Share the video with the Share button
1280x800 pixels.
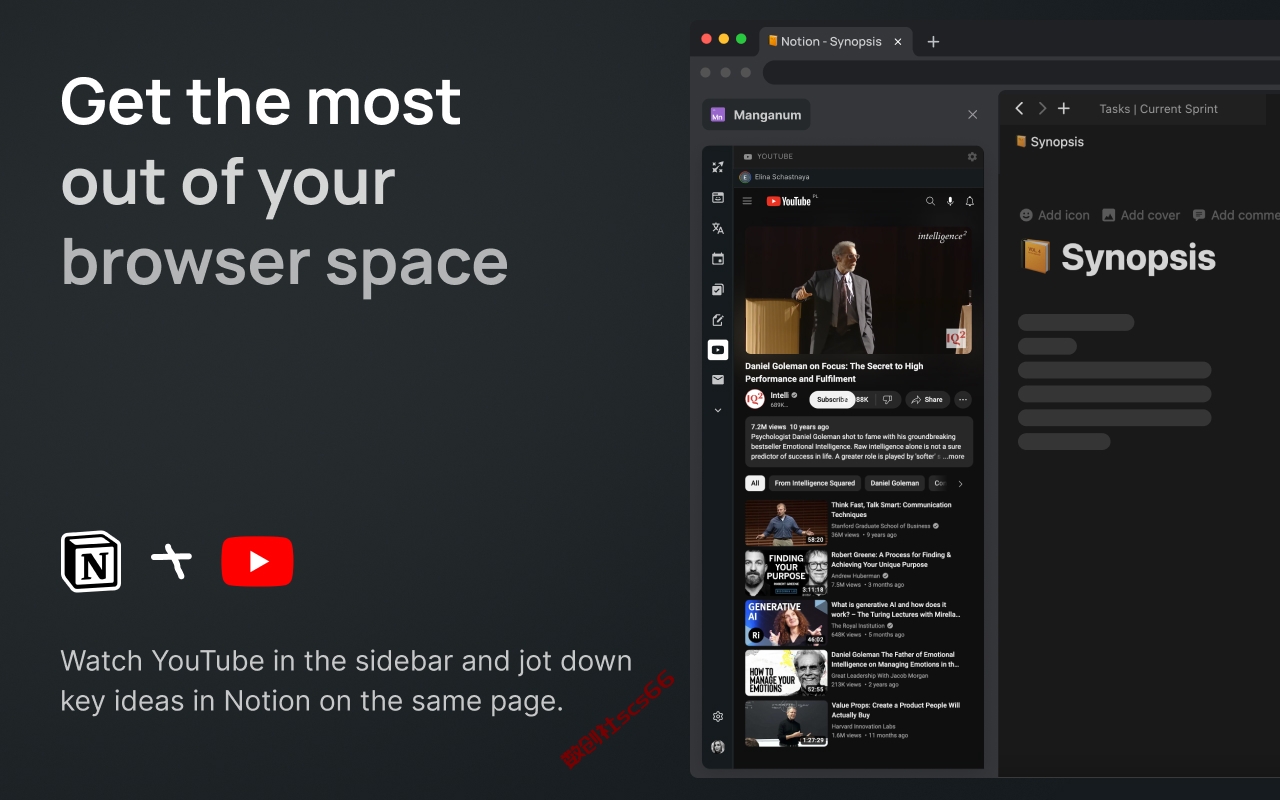pos(927,399)
